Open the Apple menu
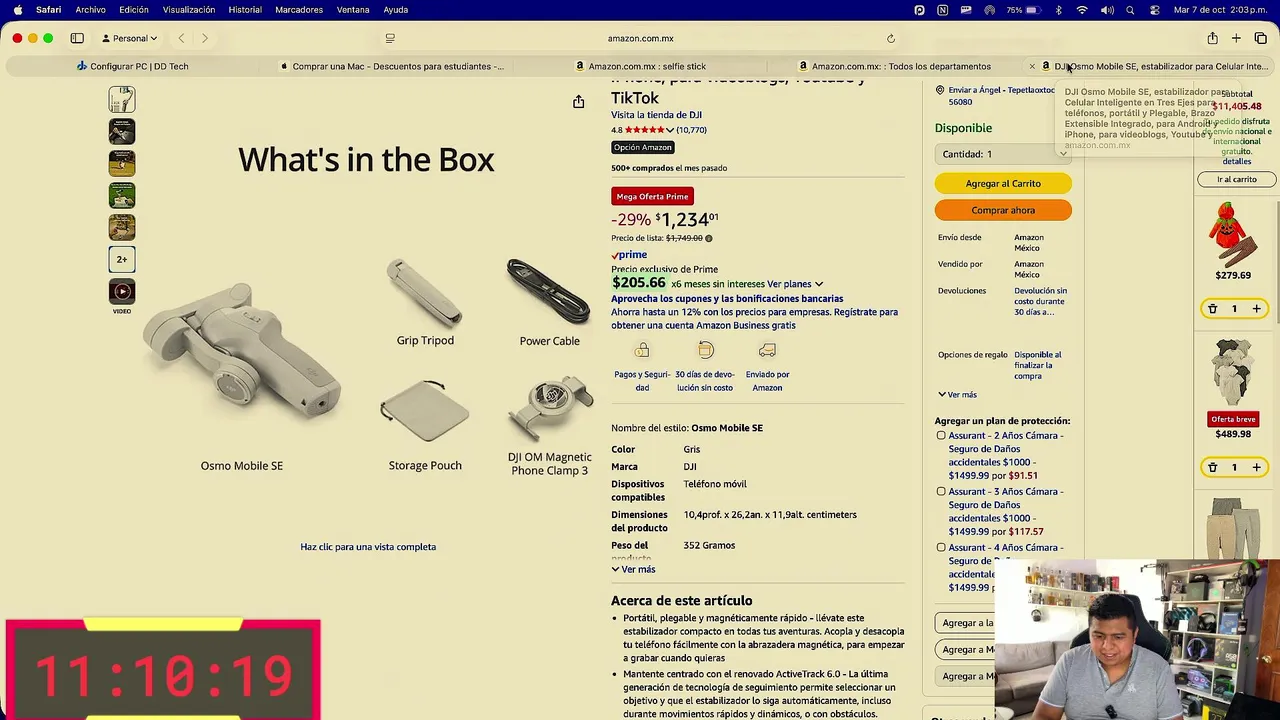The height and width of the screenshot is (720, 1280). click(x=17, y=10)
